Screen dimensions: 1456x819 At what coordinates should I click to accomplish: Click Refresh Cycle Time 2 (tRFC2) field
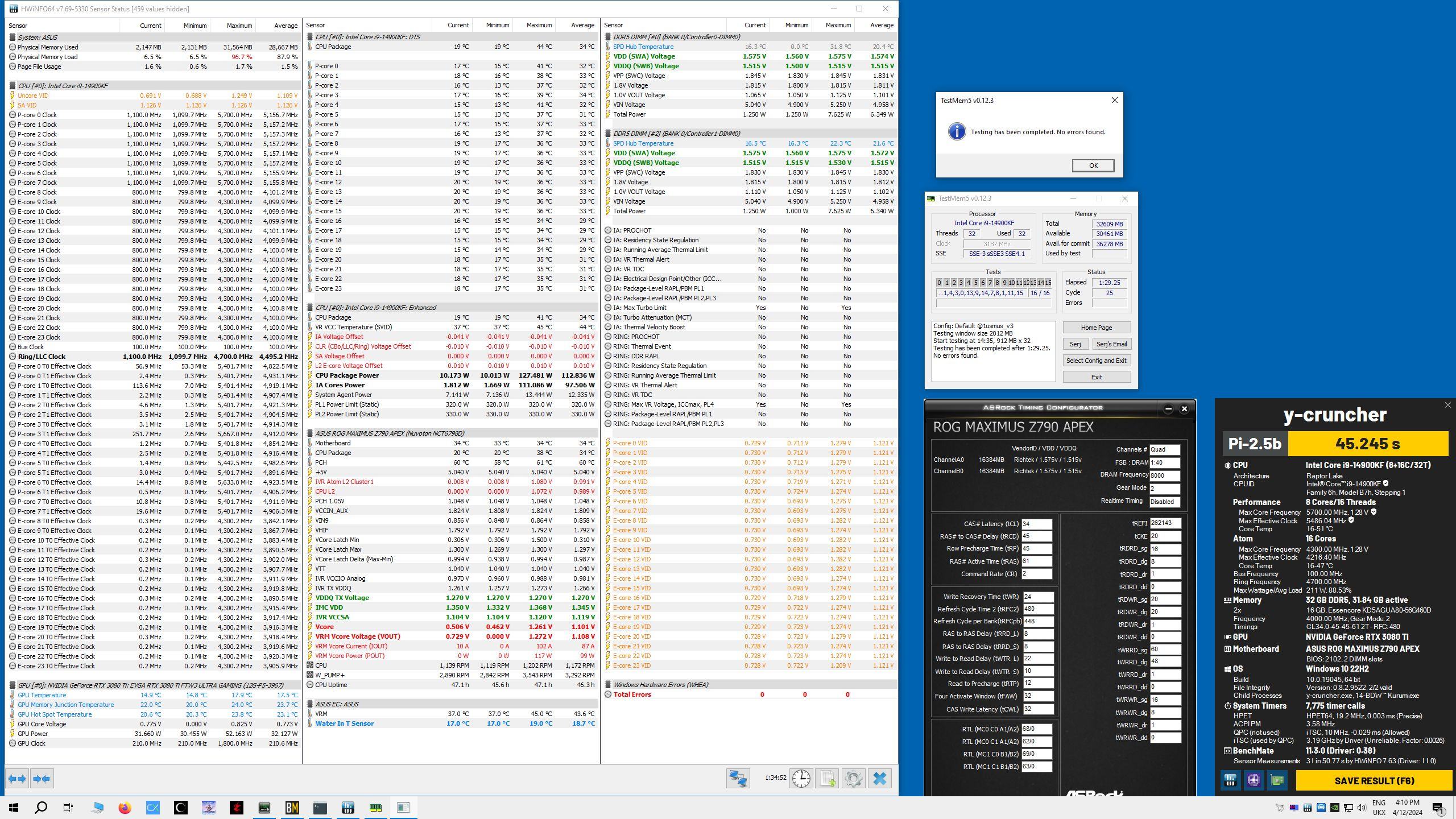1037,609
